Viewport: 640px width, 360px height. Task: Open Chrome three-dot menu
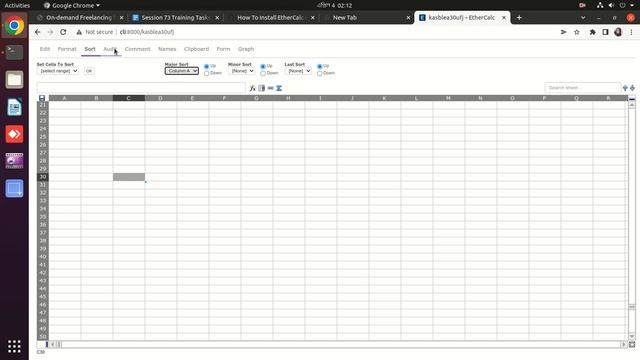tap(631, 32)
